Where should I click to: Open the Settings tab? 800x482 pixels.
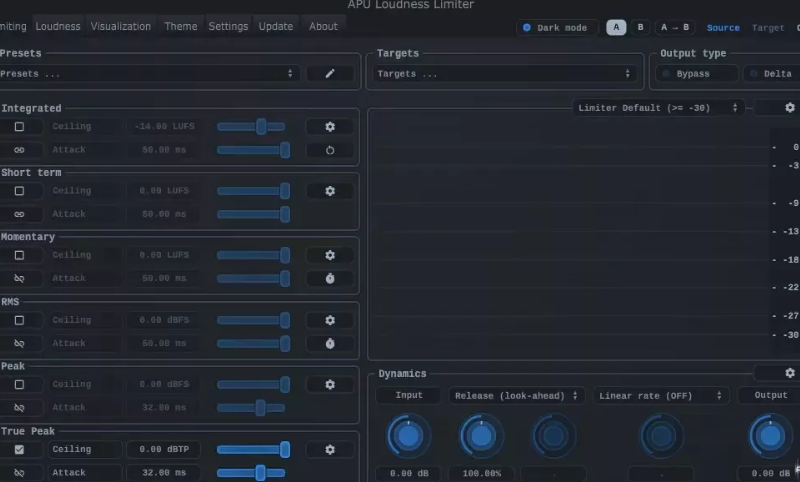pyautogui.click(x=228, y=27)
